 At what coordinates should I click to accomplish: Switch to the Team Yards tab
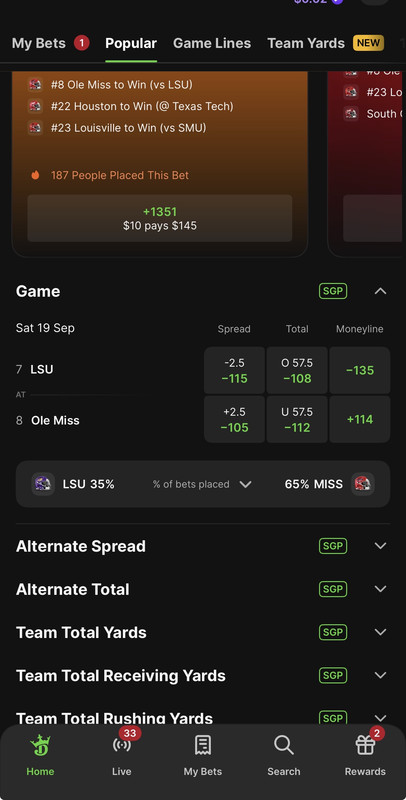click(x=306, y=43)
